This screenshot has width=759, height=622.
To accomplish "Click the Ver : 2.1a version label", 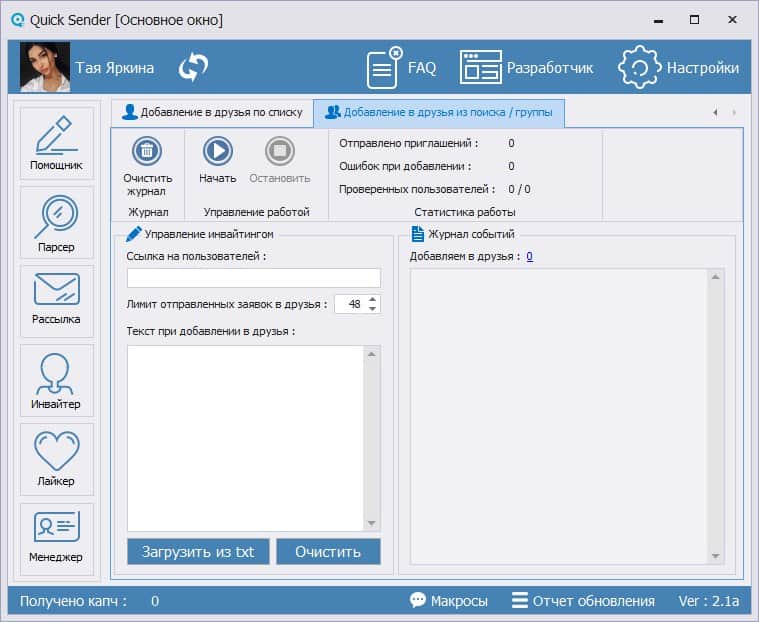I will (709, 601).
